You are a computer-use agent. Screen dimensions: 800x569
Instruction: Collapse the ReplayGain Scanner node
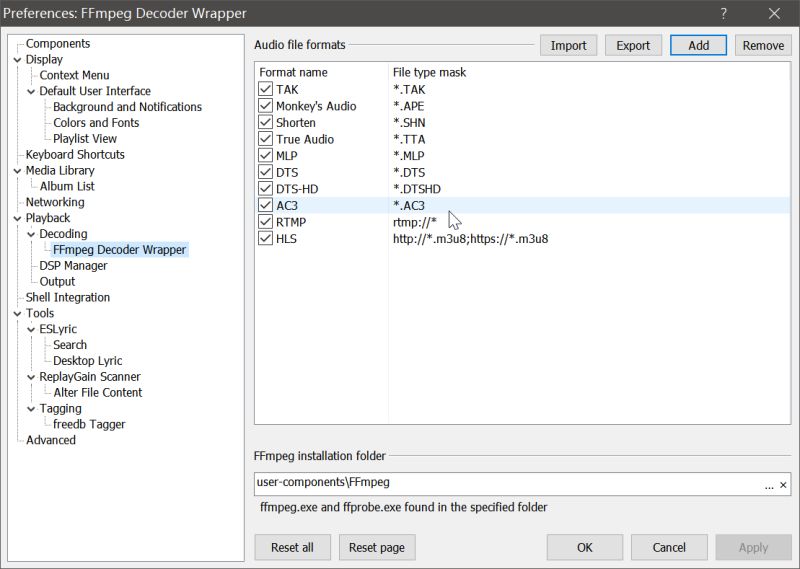tap(31, 377)
